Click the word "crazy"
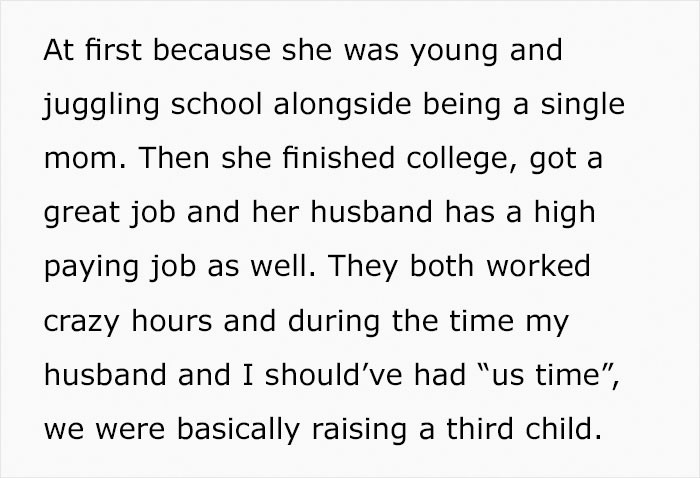The width and height of the screenshot is (700, 478). pos(81,323)
